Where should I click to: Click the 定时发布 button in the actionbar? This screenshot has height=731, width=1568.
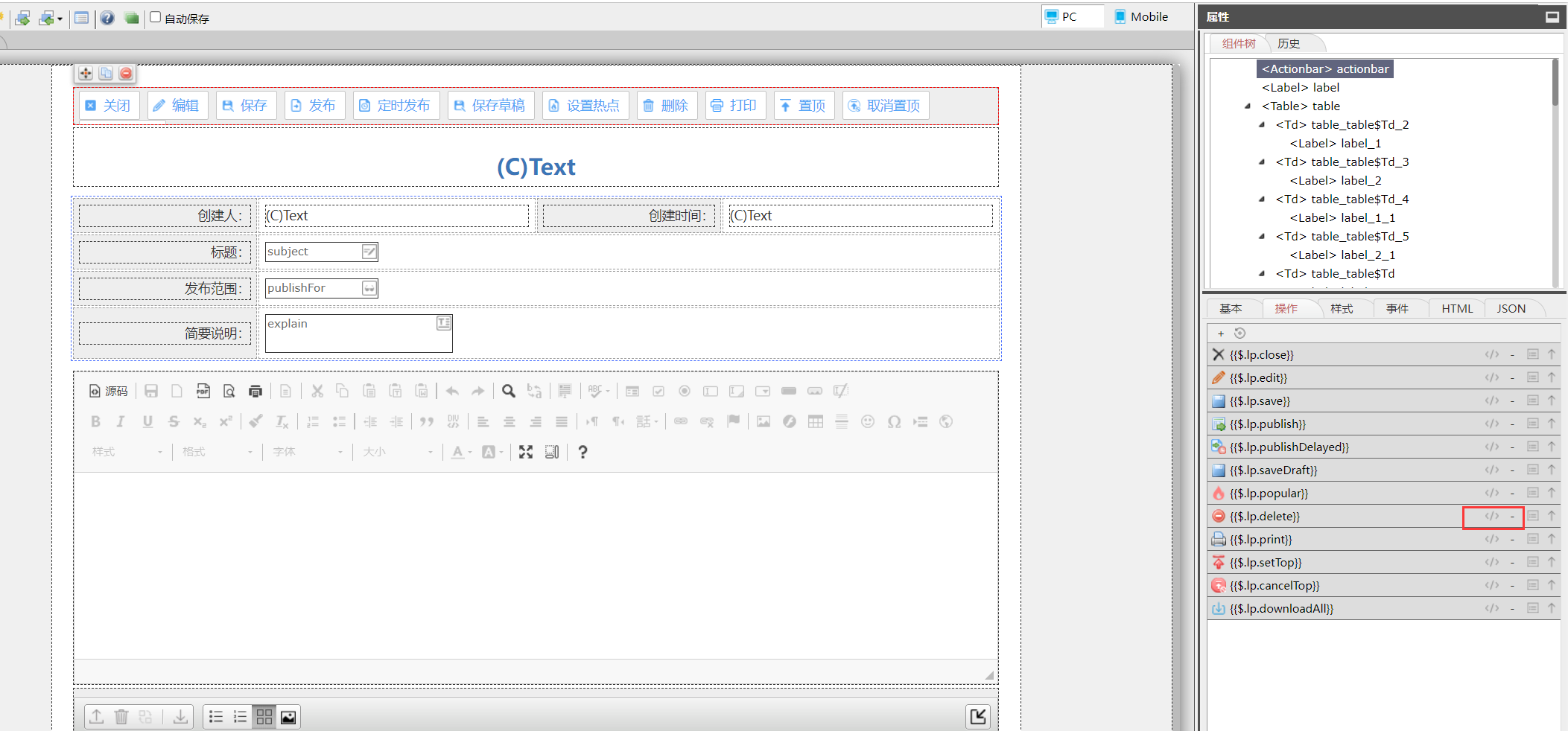click(396, 106)
